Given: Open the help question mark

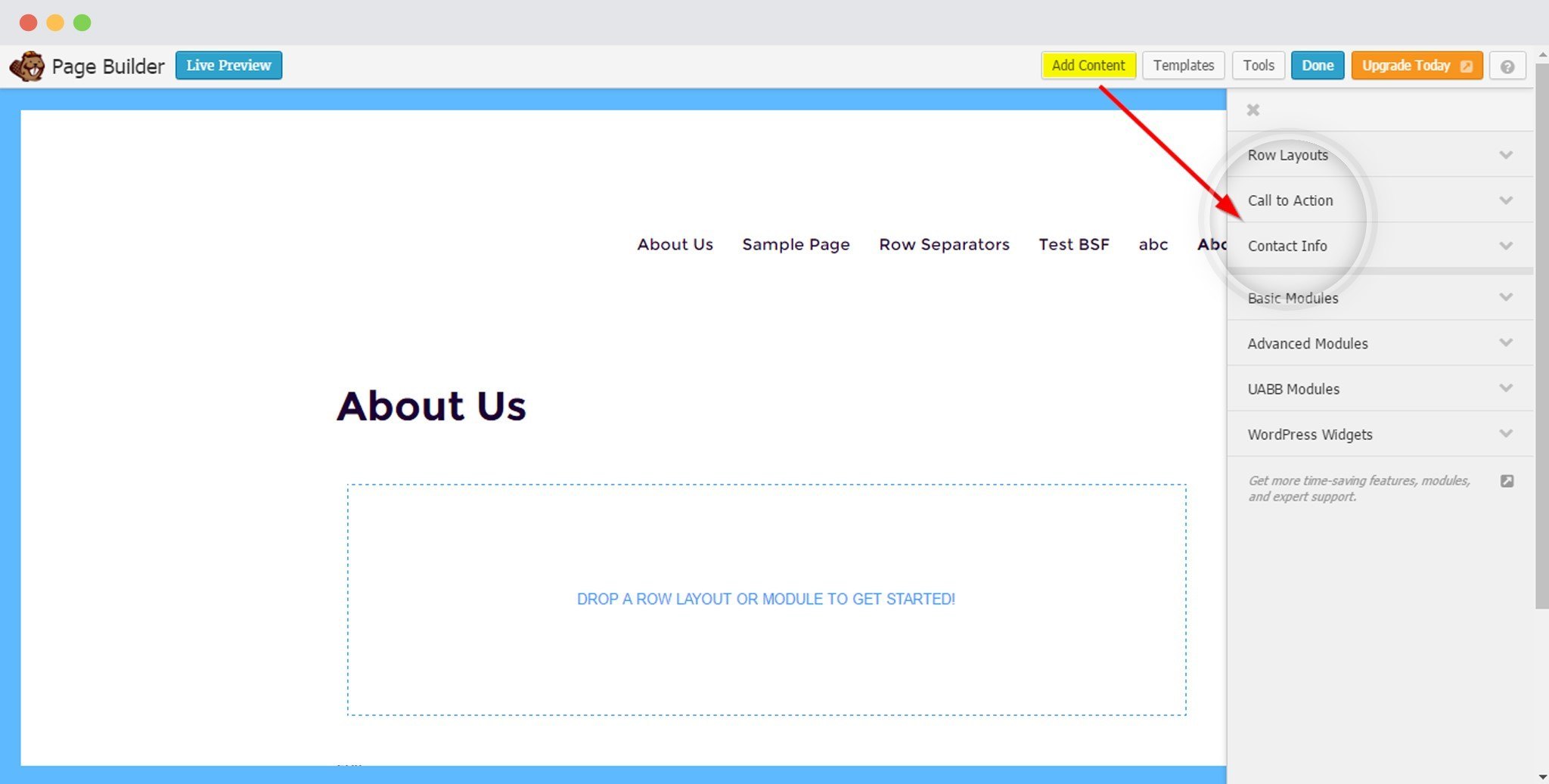Looking at the screenshot, I should click(1507, 66).
